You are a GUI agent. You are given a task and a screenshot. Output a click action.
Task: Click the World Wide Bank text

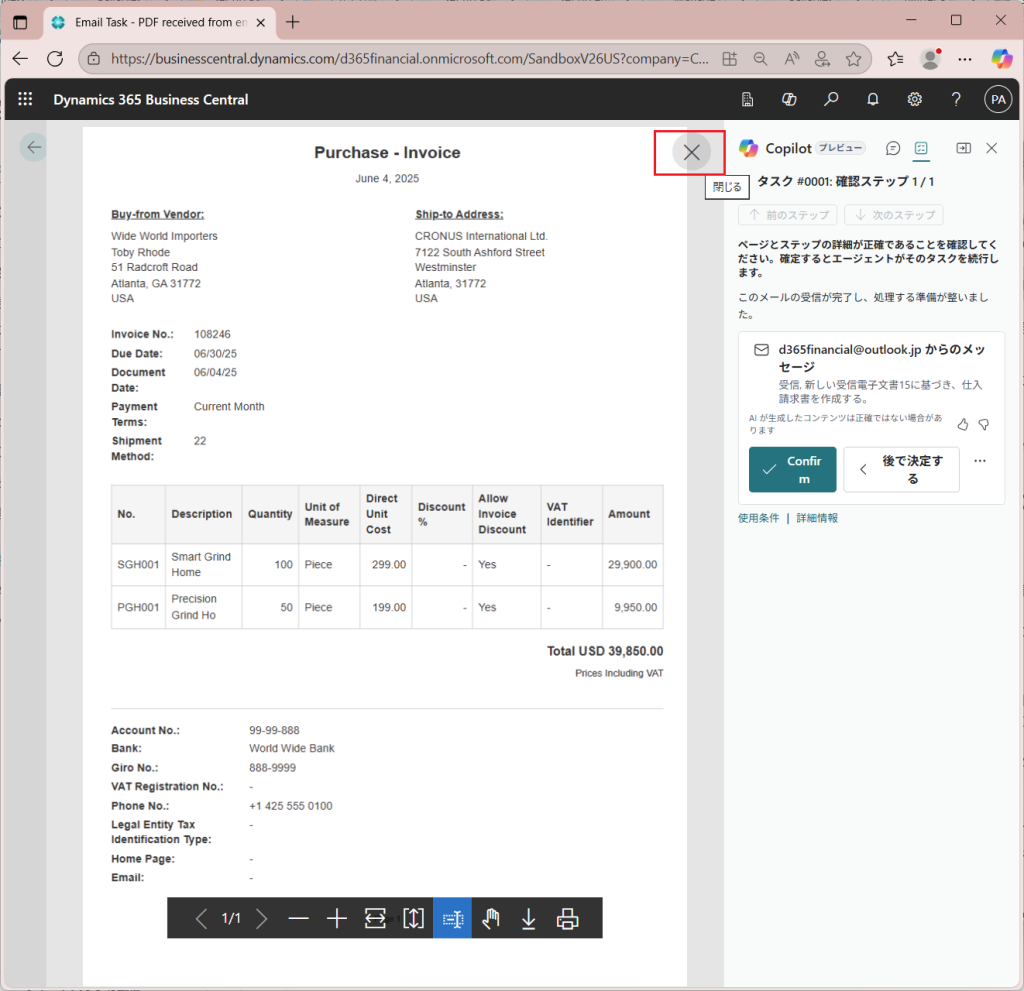point(291,749)
